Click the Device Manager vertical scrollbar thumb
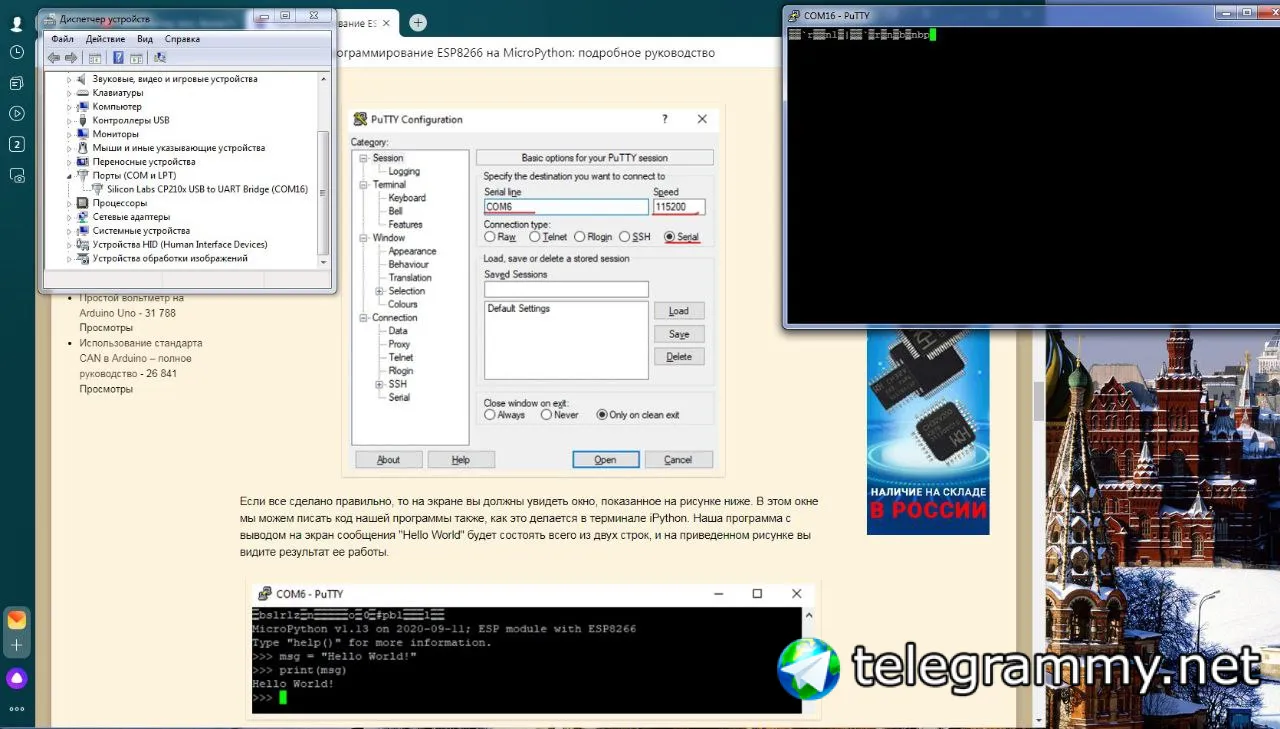Image resolution: width=1280 pixels, height=729 pixels. (x=322, y=192)
